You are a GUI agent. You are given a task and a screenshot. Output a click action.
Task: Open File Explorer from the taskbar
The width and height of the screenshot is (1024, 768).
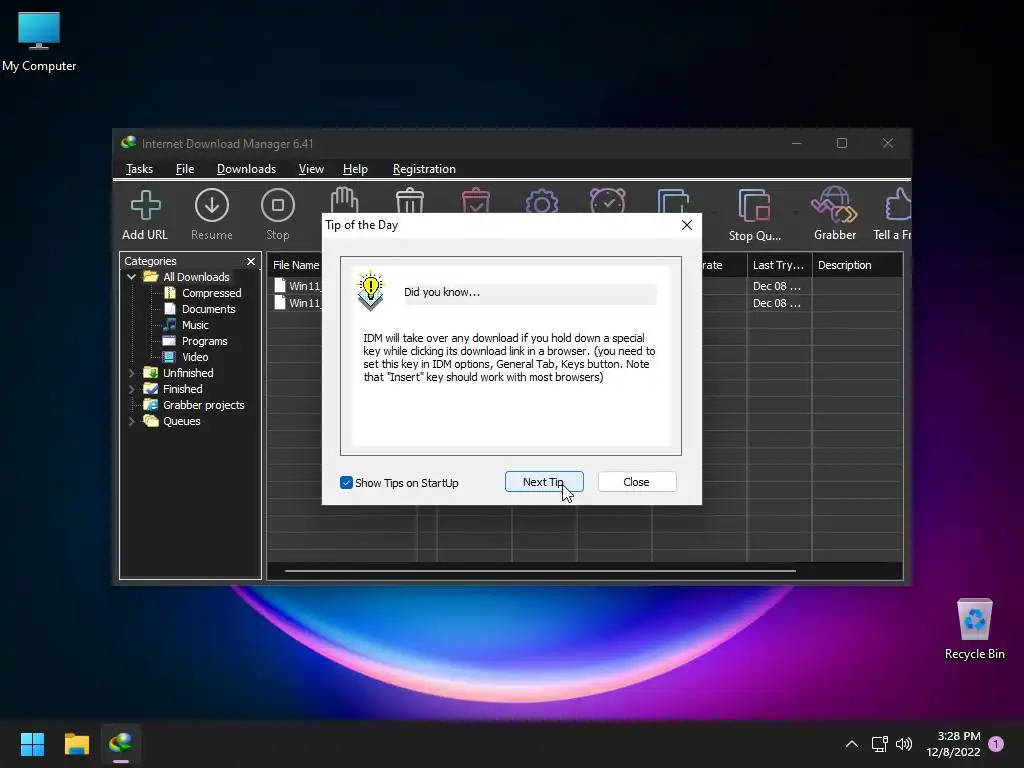[x=77, y=744]
